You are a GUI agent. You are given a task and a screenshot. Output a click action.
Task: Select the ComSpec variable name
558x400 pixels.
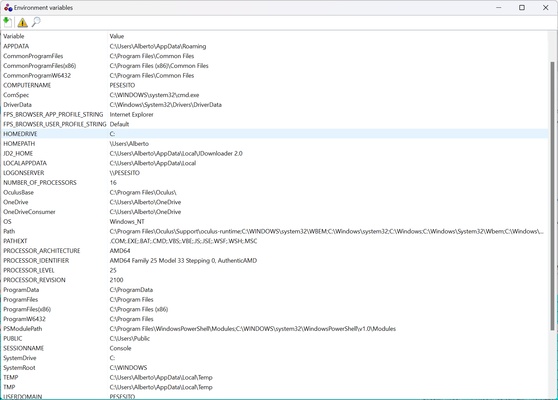[x=16, y=95]
